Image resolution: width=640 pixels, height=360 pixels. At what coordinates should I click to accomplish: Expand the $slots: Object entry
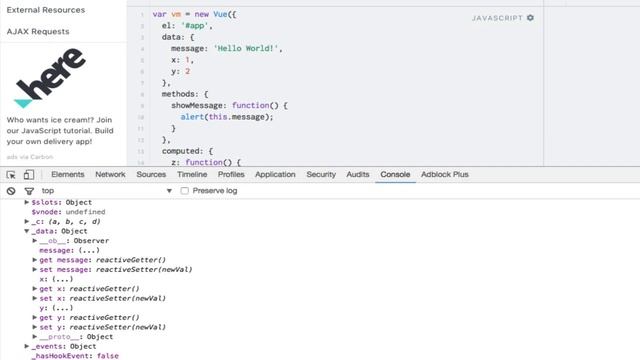(27, 202)
